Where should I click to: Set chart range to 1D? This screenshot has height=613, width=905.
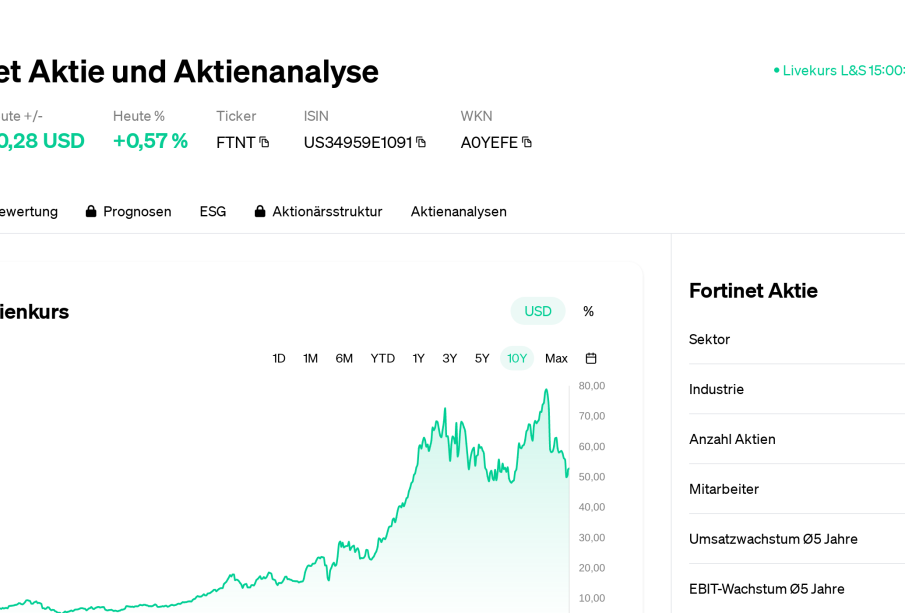pos(279,358)
